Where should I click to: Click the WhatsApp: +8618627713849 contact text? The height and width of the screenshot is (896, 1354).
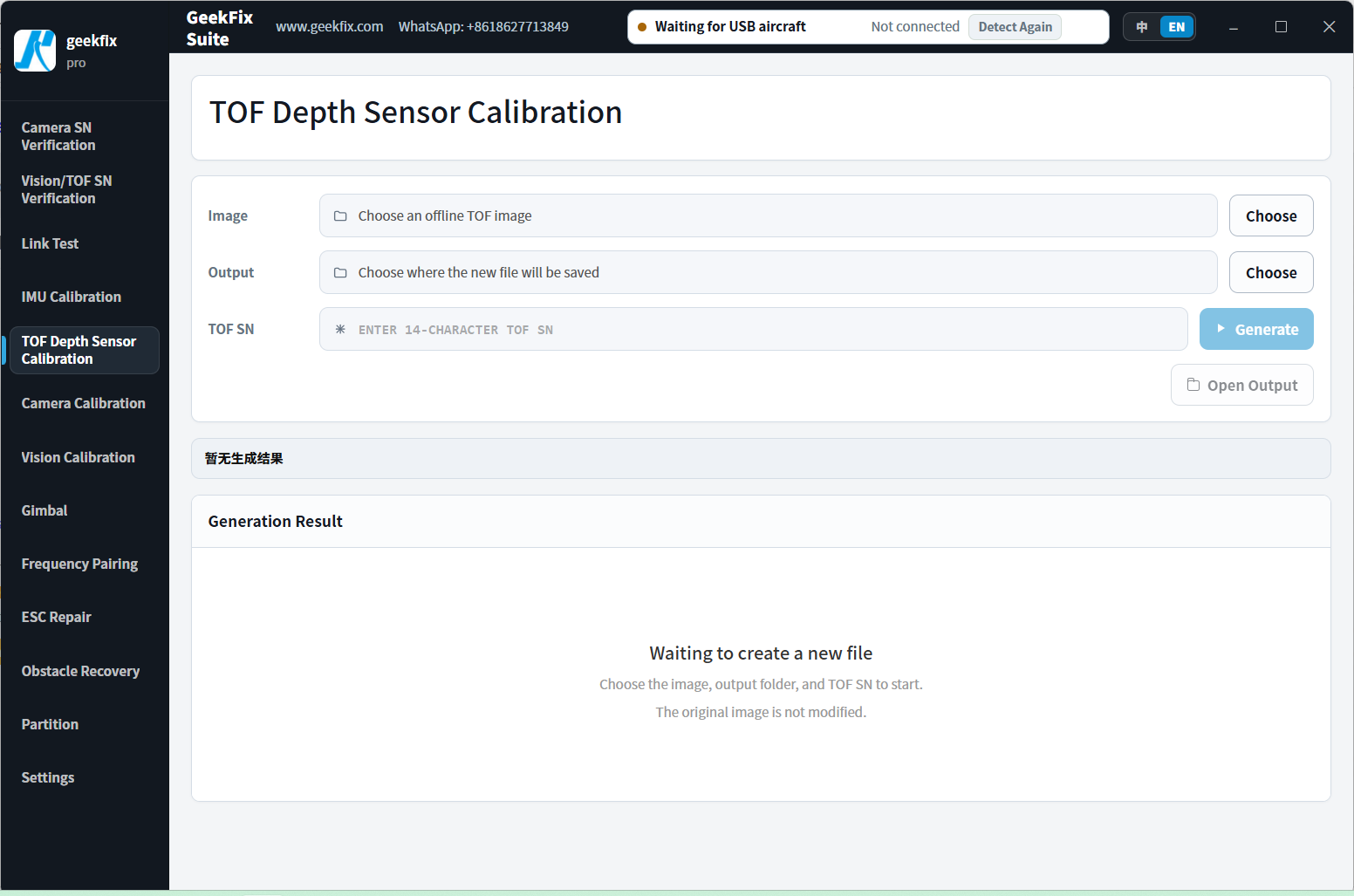point(483,27)
